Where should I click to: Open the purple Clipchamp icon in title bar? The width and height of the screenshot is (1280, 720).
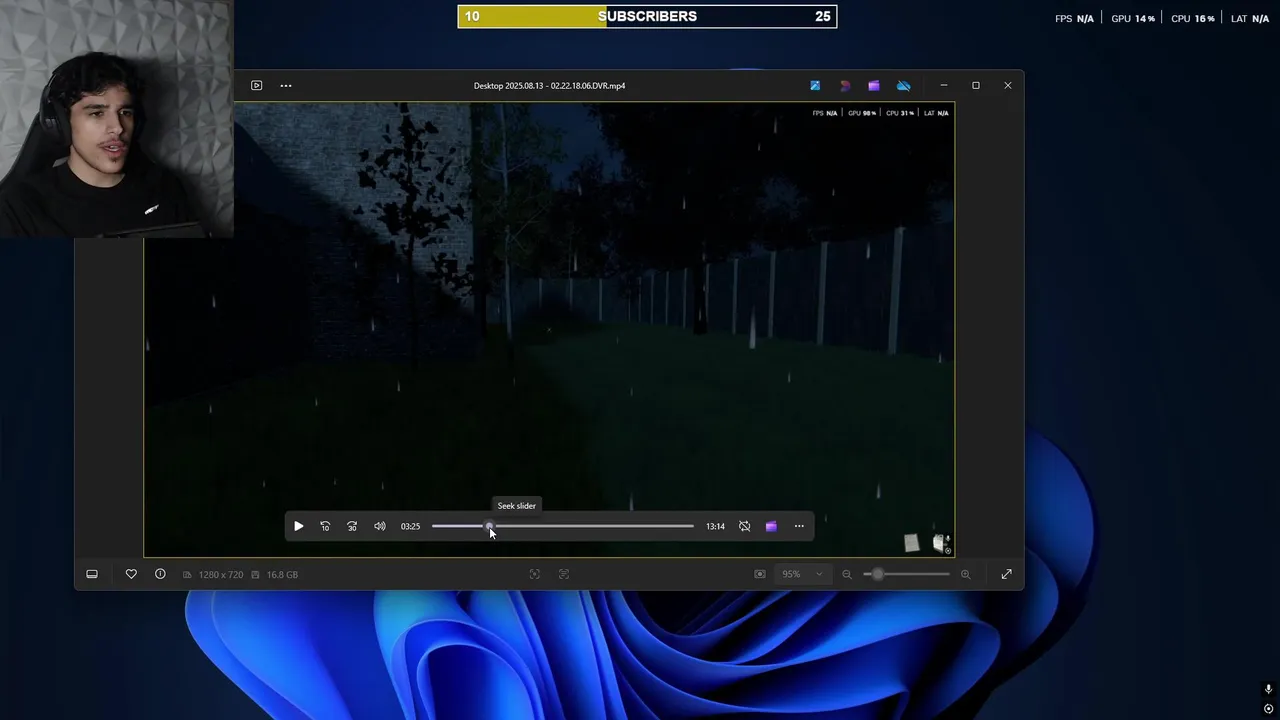[874, 86]
